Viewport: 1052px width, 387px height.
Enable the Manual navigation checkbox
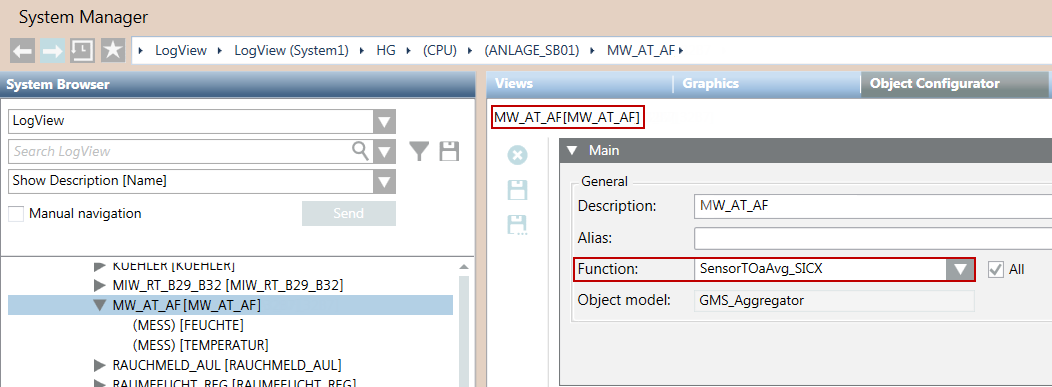pyautogui.click(x=16, y=214)
